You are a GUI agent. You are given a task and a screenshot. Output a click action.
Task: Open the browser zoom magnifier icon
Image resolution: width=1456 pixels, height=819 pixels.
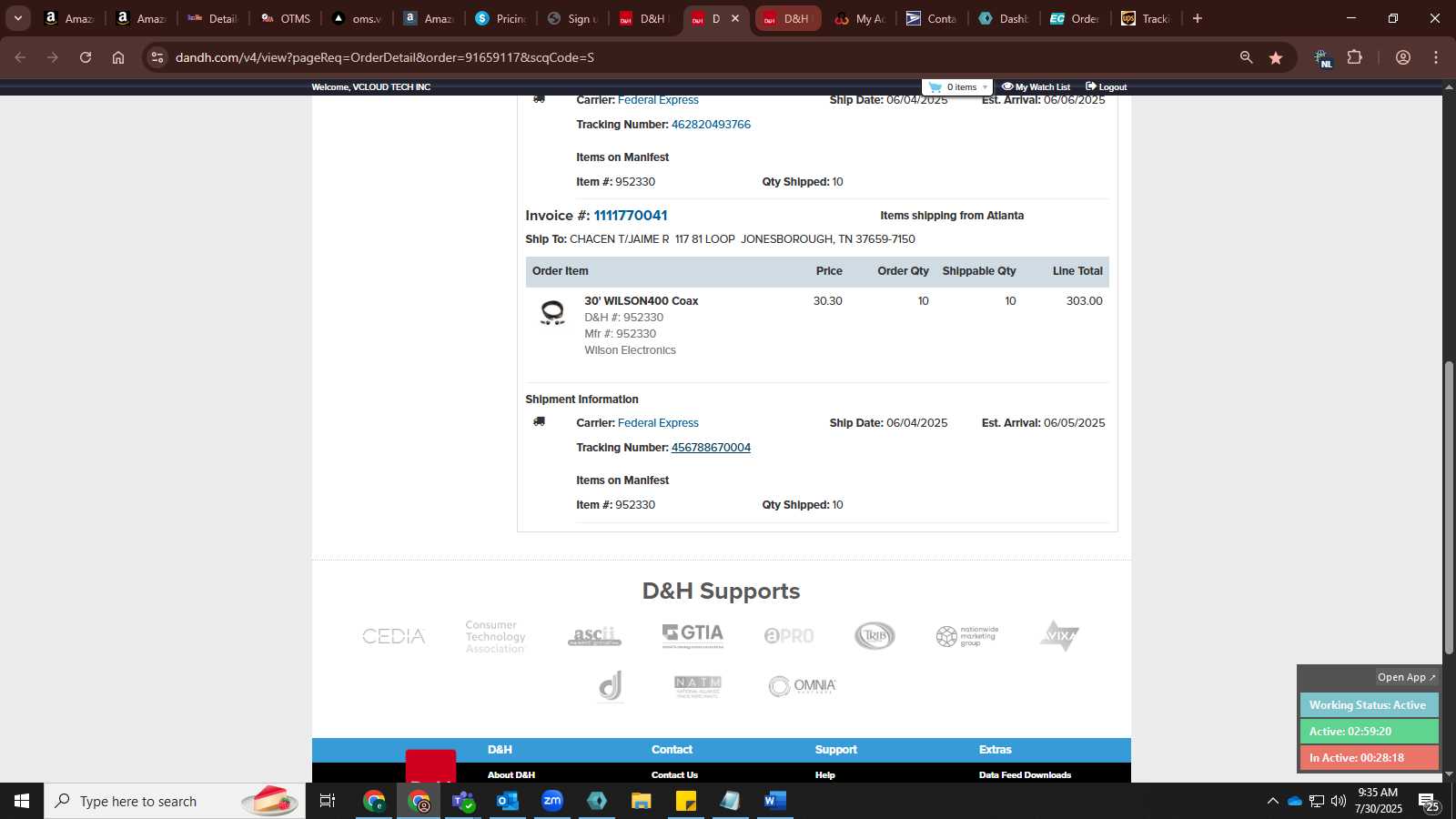pos(1246,57)
